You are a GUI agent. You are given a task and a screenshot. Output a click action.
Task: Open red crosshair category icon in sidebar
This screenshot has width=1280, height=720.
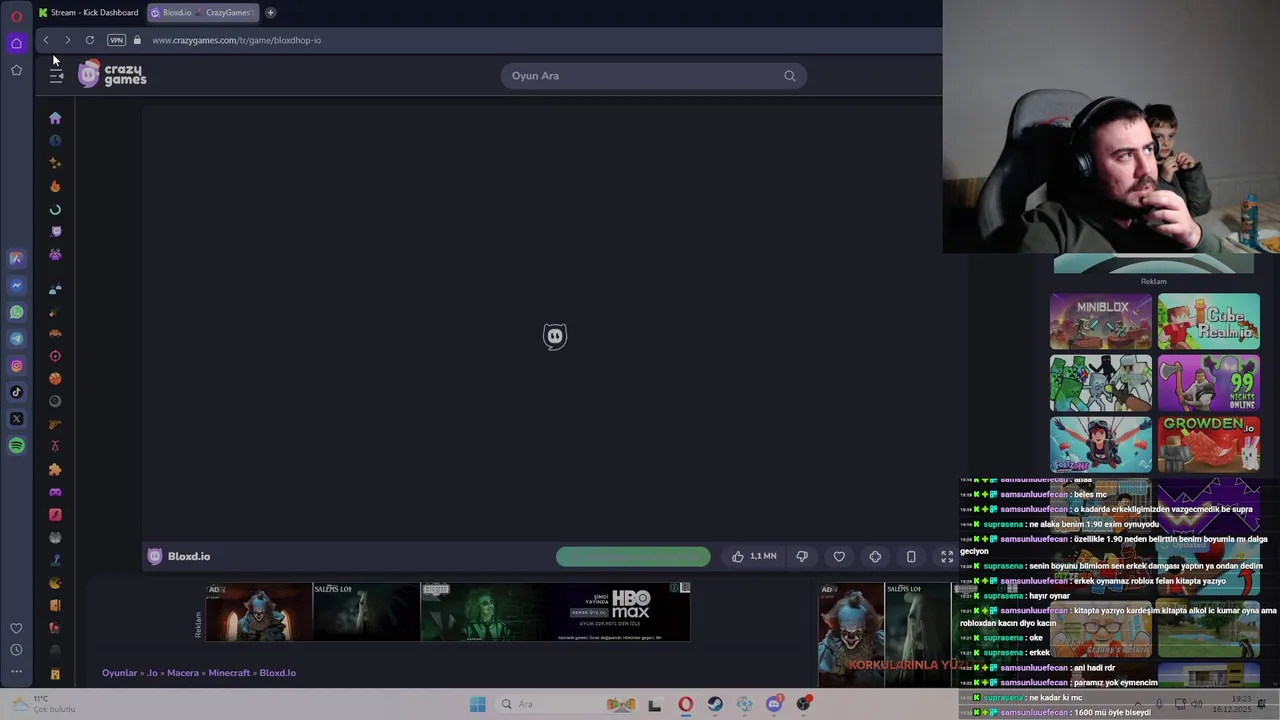[x=55, y=356]
